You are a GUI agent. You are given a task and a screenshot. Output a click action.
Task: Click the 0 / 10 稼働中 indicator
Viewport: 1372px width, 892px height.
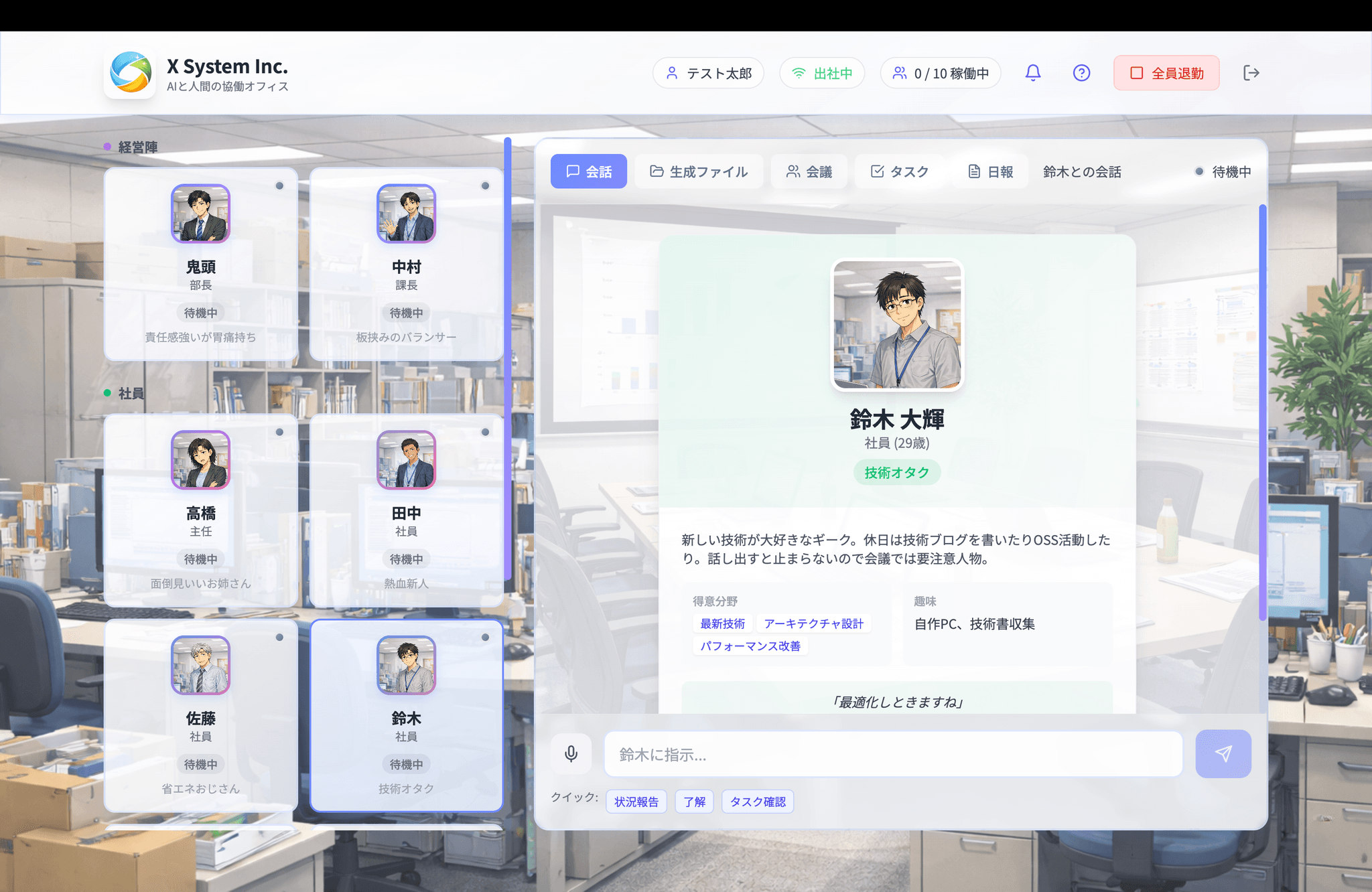(940, 73)
